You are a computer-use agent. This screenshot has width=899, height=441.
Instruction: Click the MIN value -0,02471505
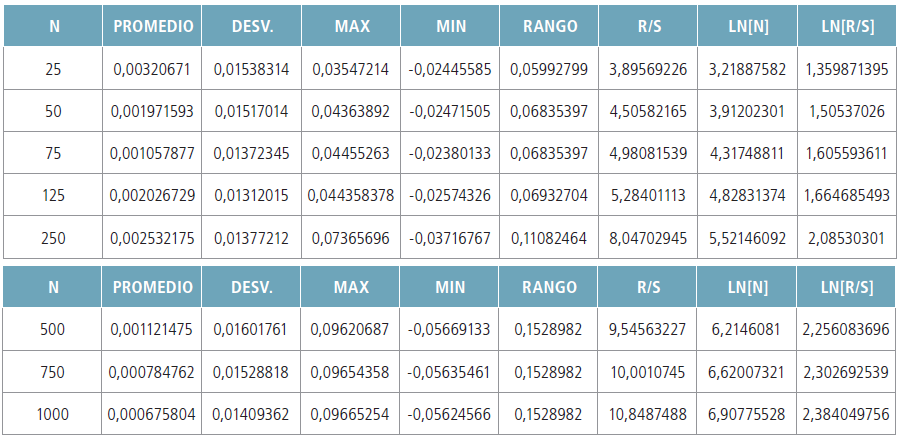coord(450,111)
